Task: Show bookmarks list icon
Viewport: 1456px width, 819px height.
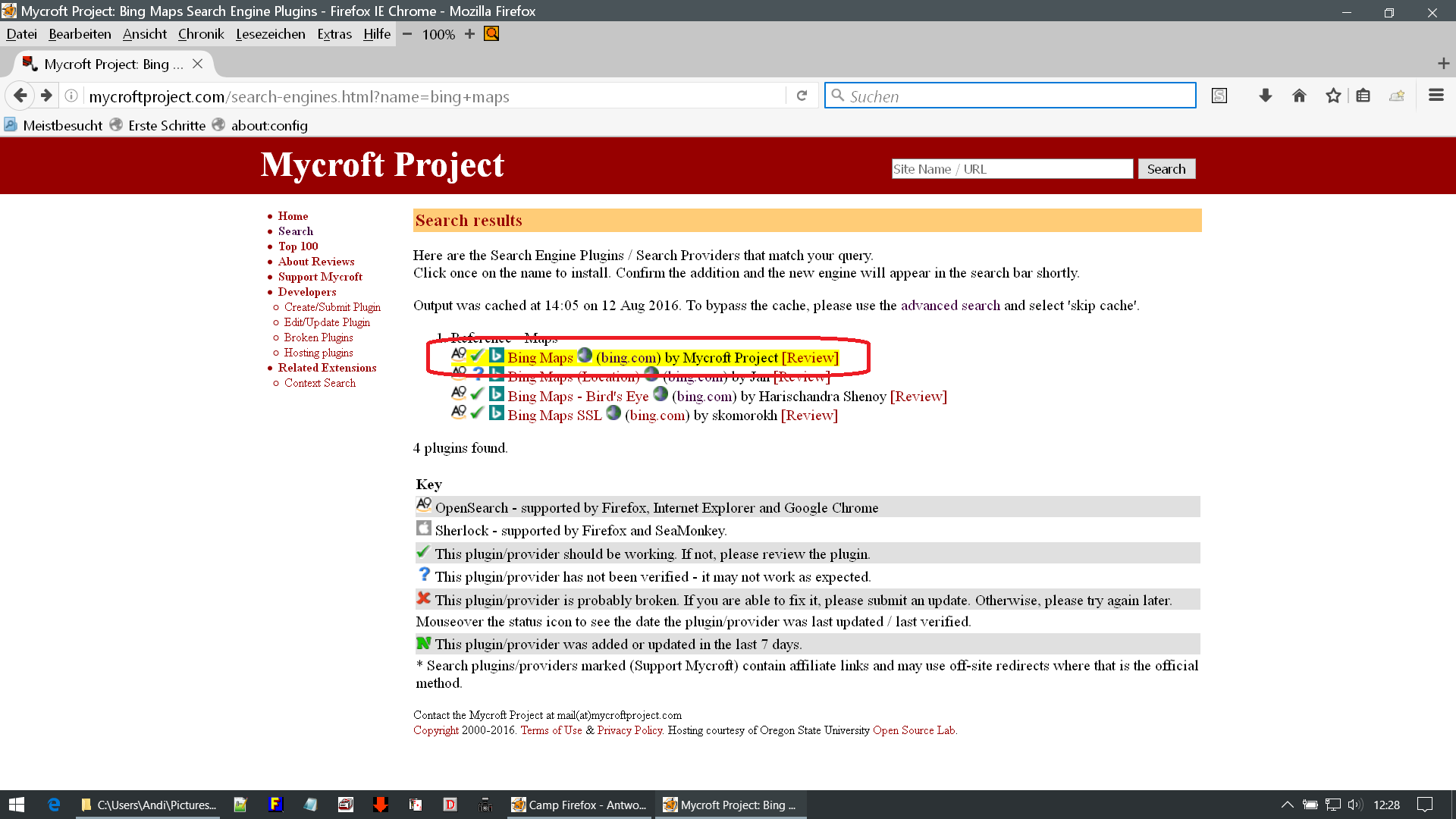Action: (1363, 96)
